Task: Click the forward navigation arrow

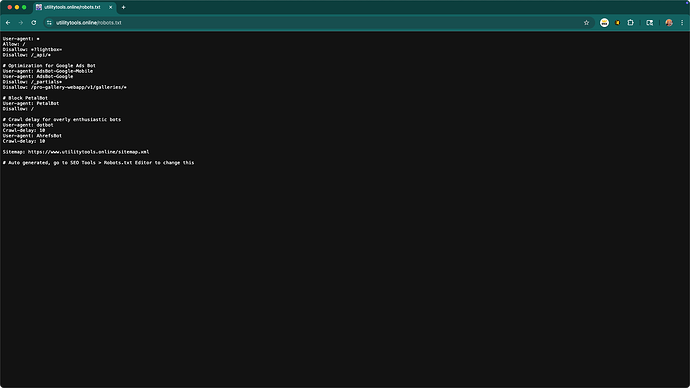Action: [21, 22]
